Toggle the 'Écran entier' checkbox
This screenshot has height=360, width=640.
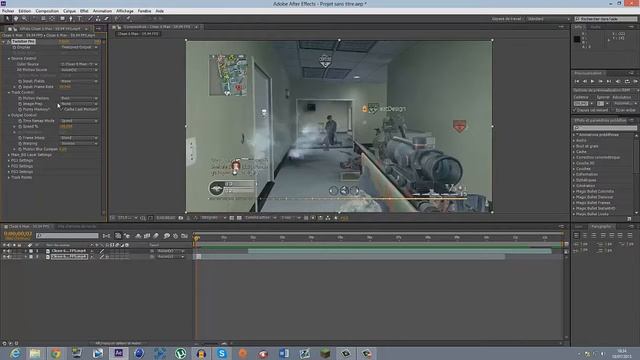pyautogui.click(x=613, y=110)
